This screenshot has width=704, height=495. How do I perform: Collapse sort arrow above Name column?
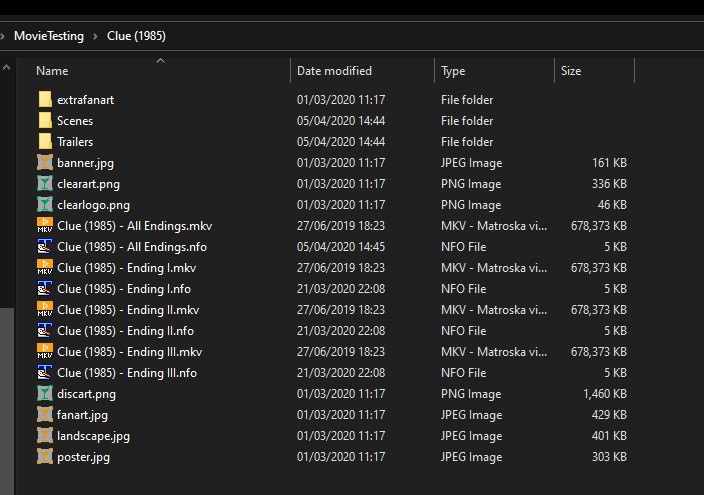(160, 61)
